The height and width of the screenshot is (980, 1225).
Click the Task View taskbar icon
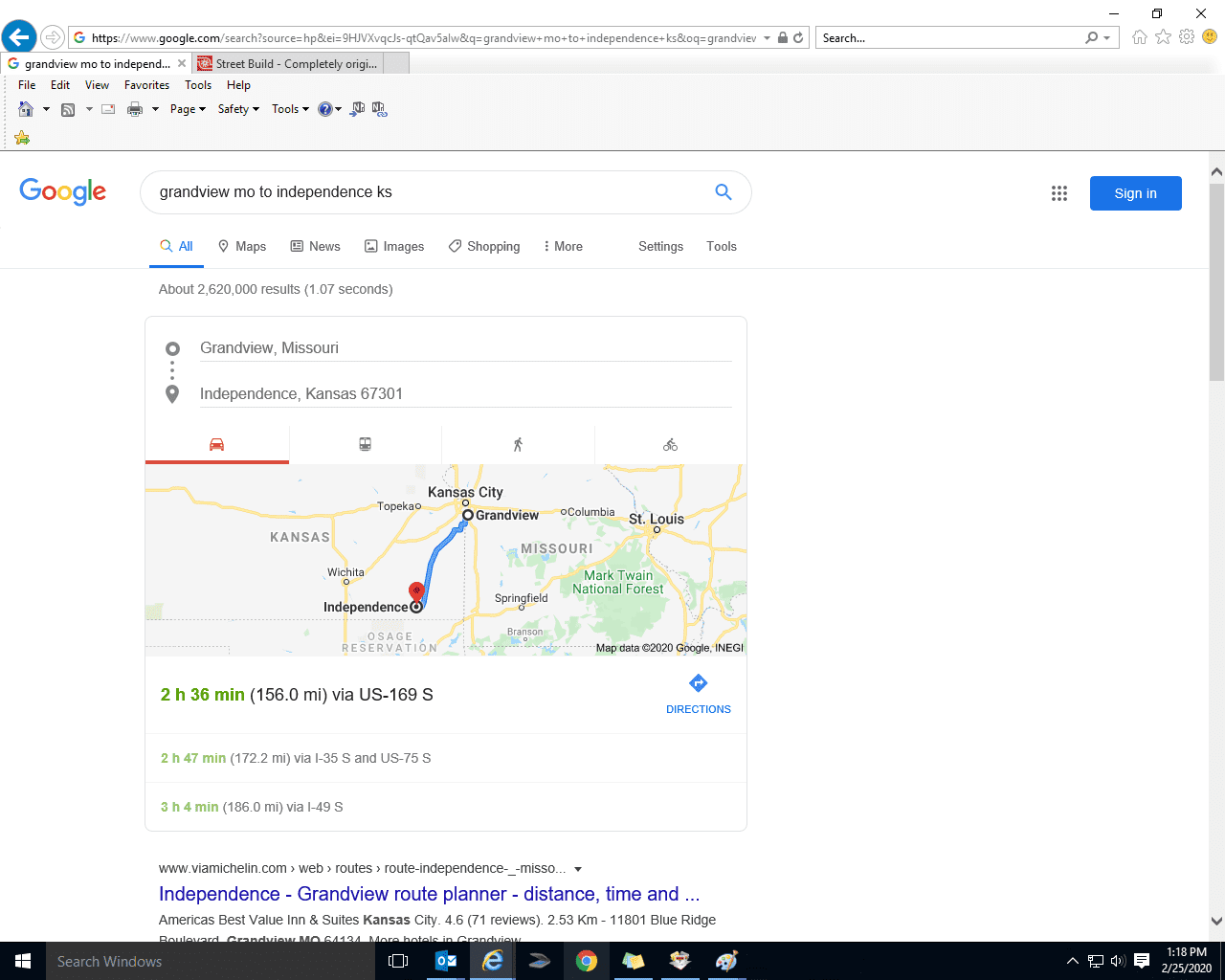(398, 961)
